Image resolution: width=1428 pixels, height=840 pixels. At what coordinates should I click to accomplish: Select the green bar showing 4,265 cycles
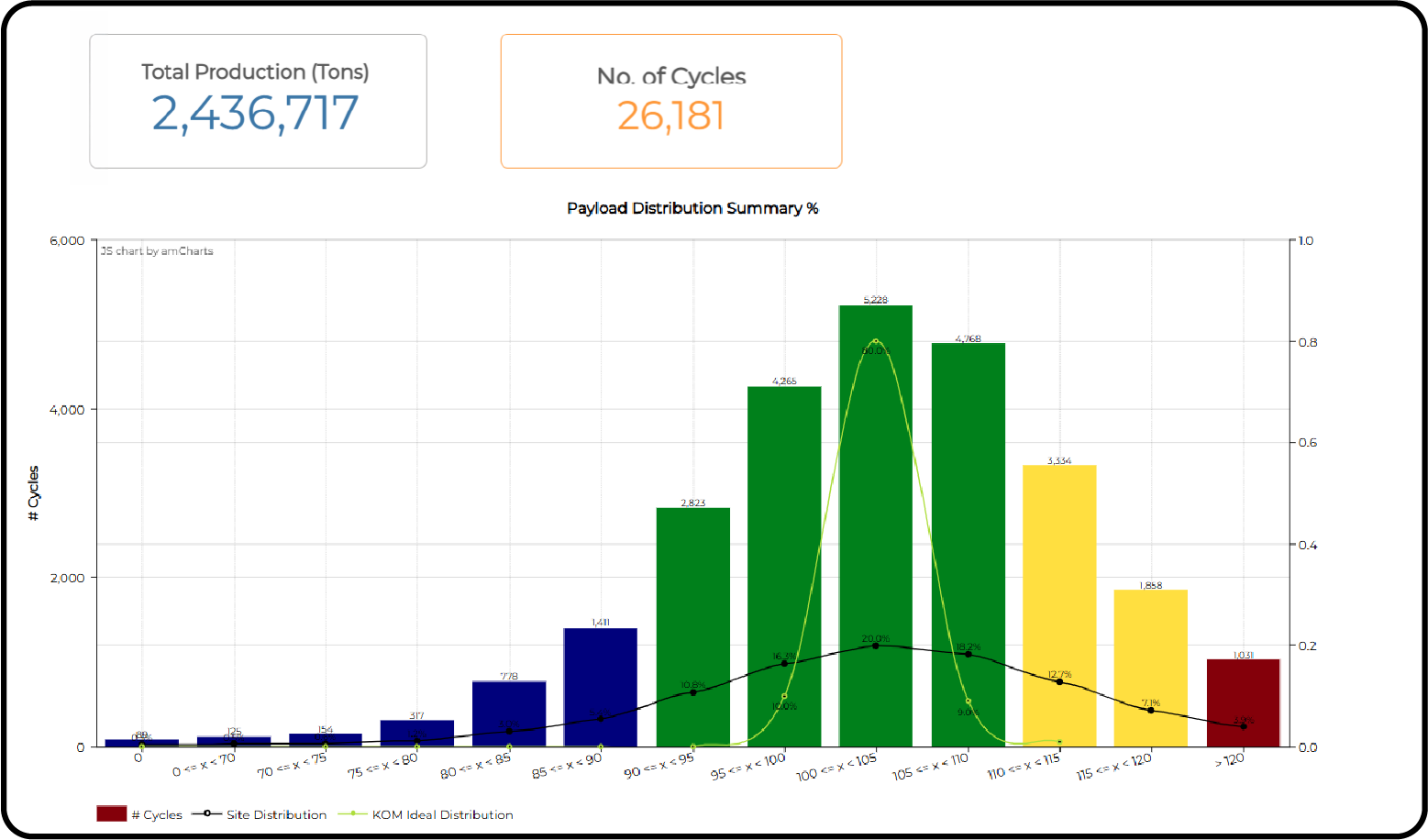[x=784, y=566]
